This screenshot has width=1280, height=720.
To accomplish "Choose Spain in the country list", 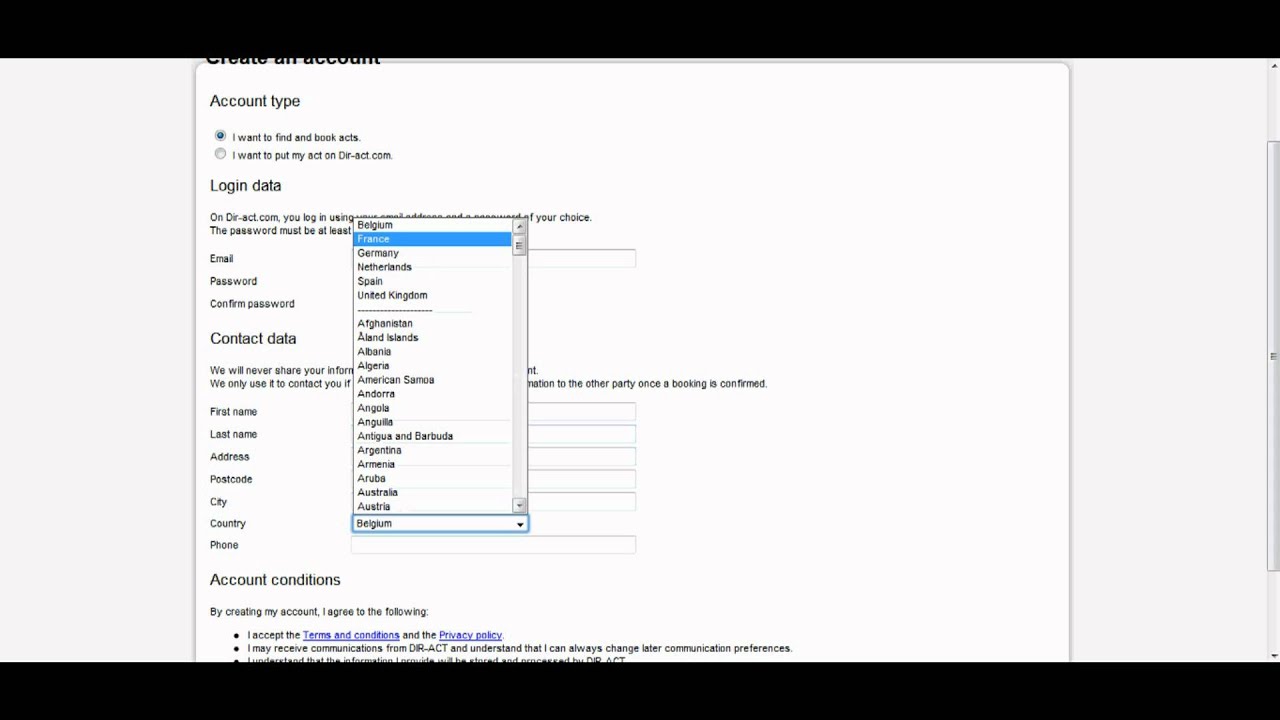I will point(433,281).
